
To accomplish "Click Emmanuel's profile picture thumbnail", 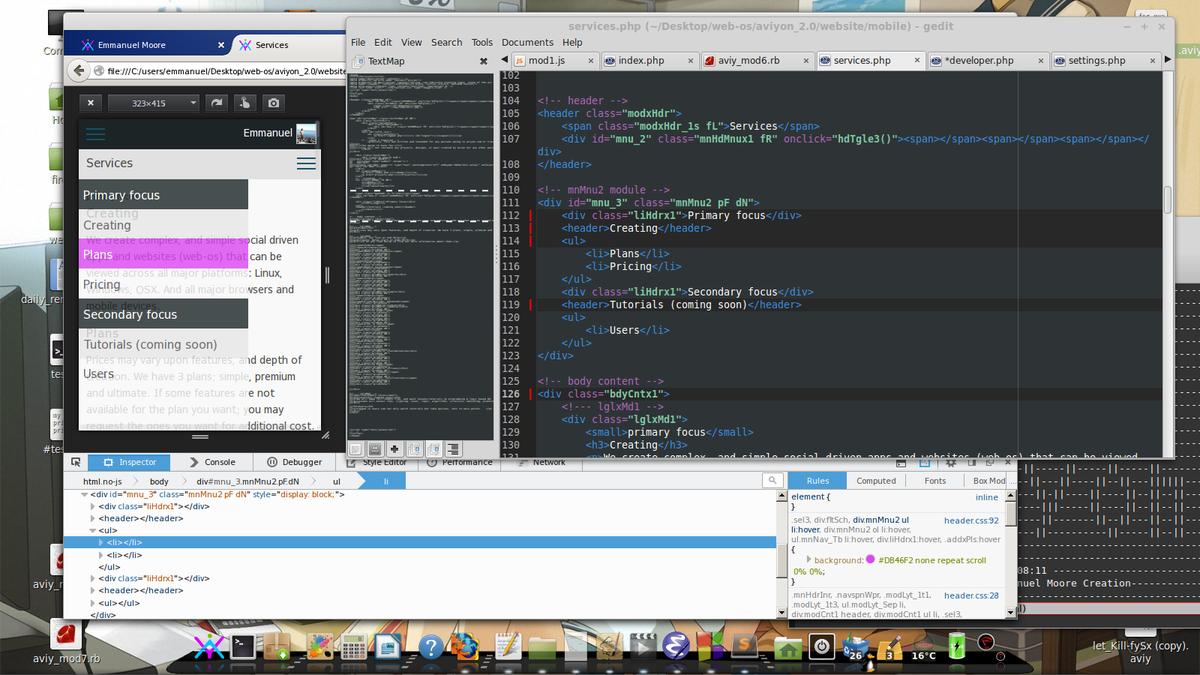I will pyautogui.click(x=307, y=133).
